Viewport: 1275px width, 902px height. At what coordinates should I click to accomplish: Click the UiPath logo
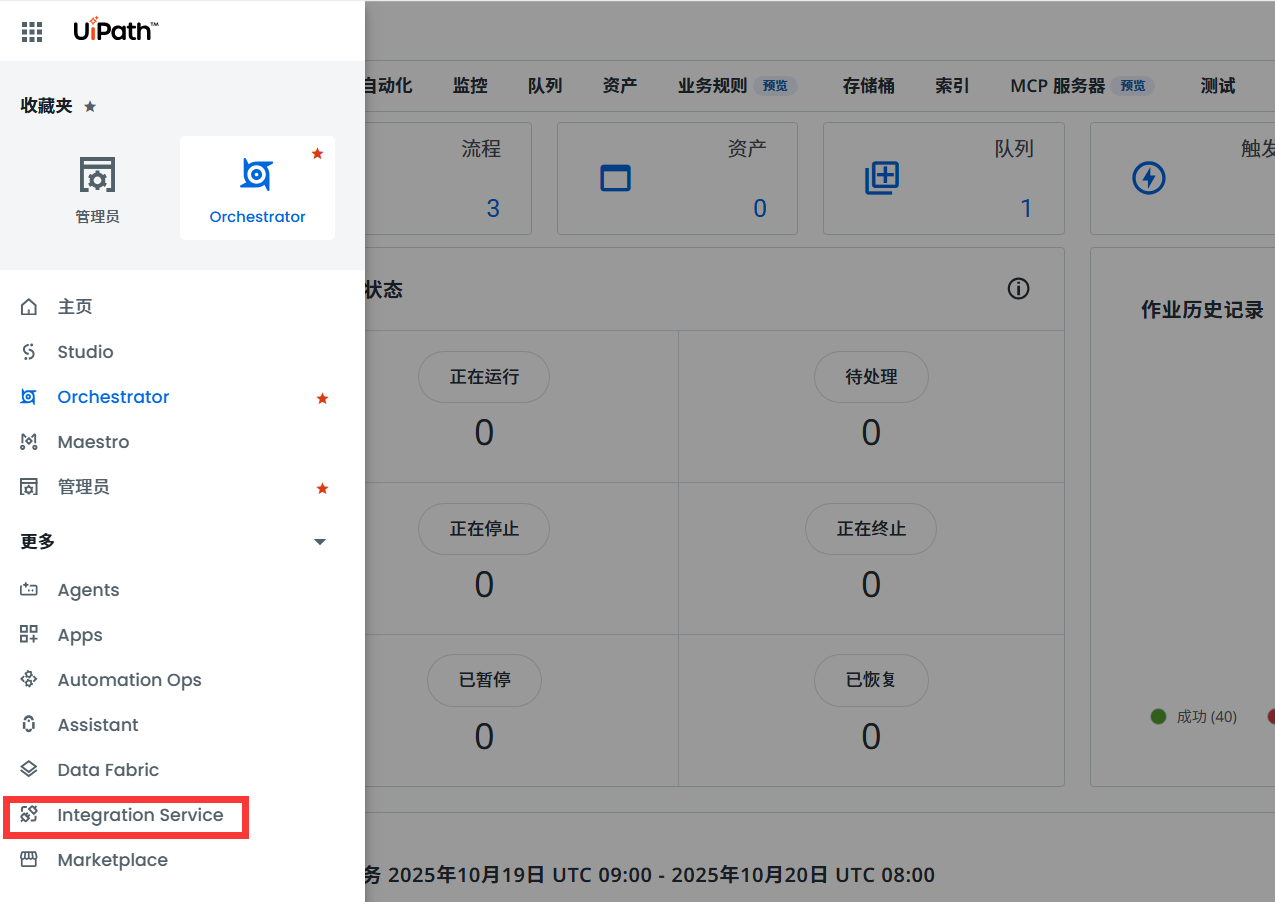tap(115, 30)
